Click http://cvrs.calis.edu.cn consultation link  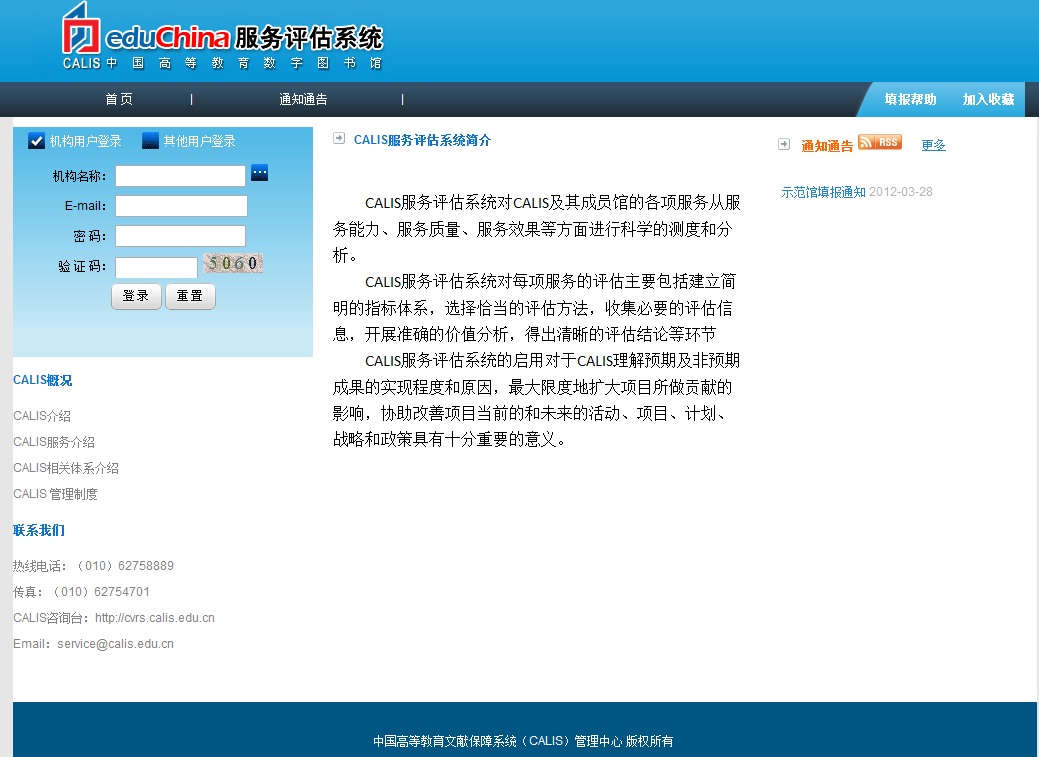[154, 618]
